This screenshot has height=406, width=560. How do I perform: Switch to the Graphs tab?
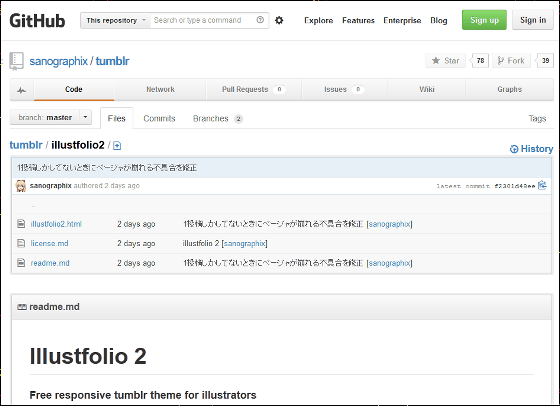[x=510, y=90]
